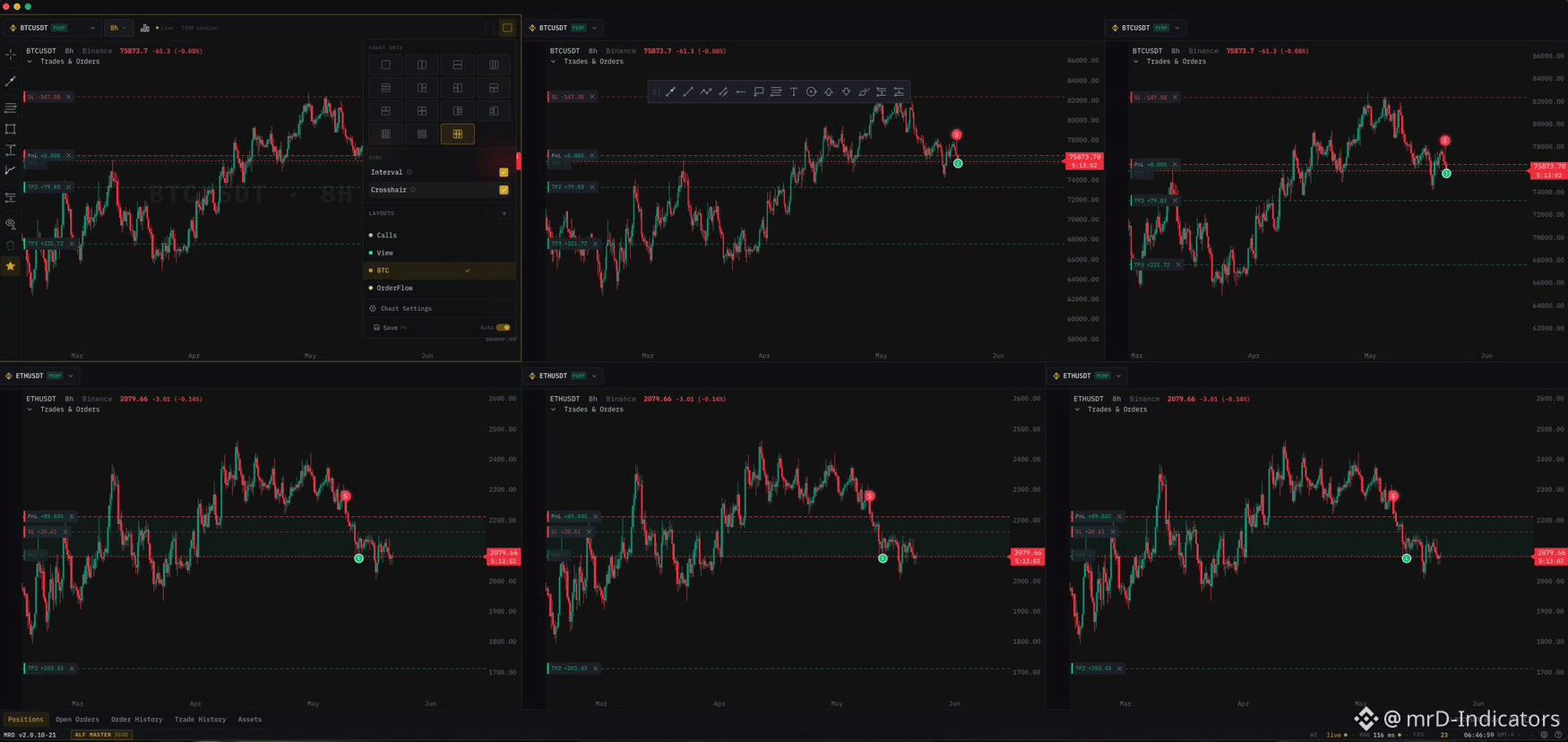Choose the two-row grid layout

point(458,65)
